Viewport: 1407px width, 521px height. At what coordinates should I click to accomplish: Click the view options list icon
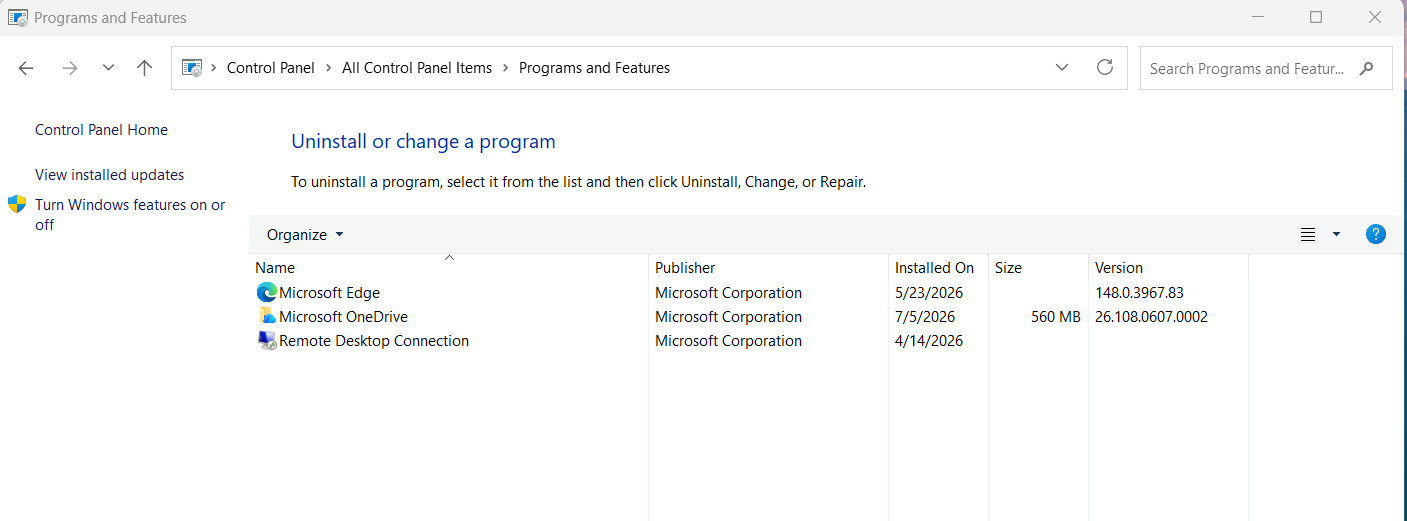(x=1307, y=235)
